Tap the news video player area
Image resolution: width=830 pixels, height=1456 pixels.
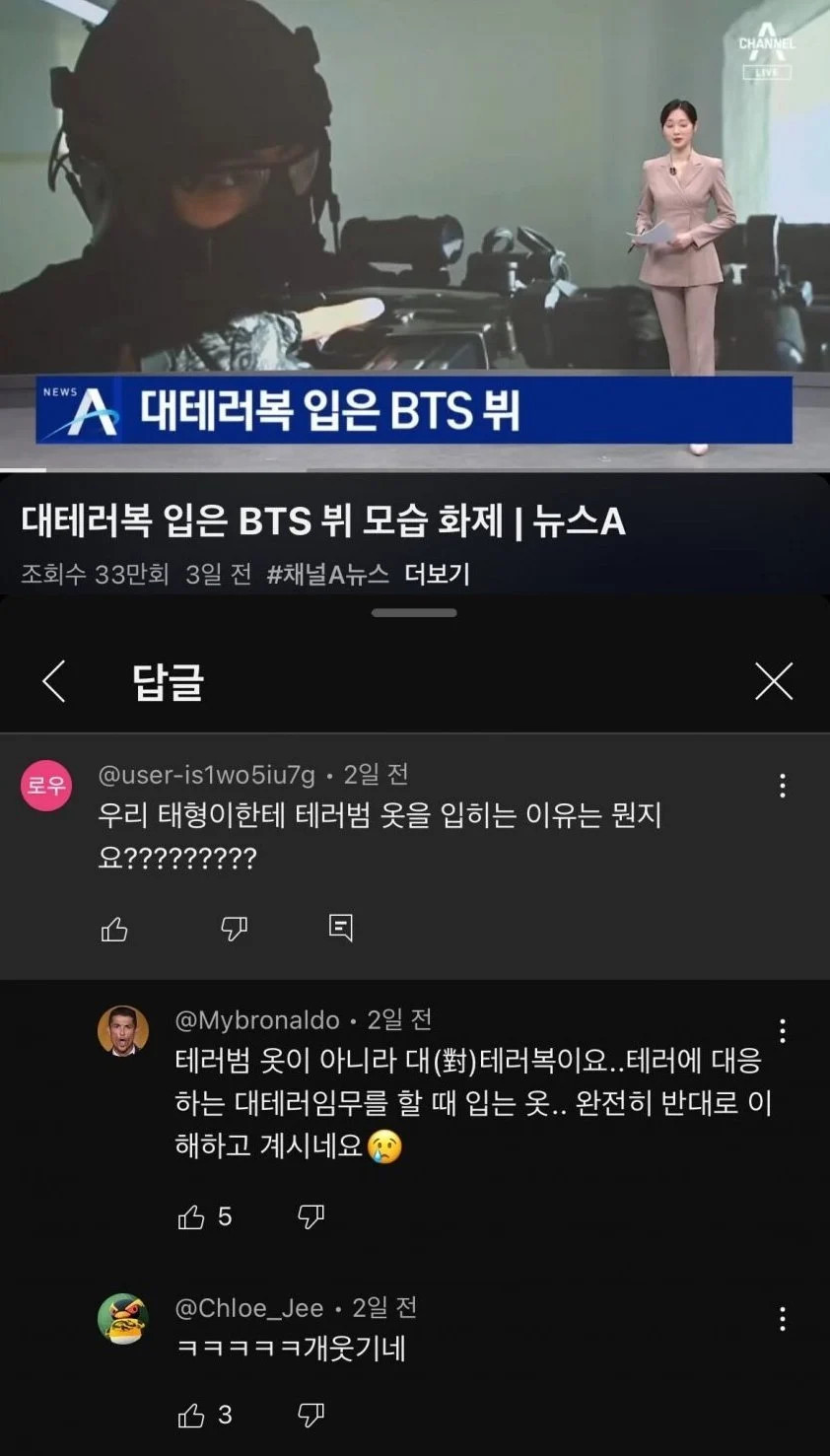tap(415, 235)
